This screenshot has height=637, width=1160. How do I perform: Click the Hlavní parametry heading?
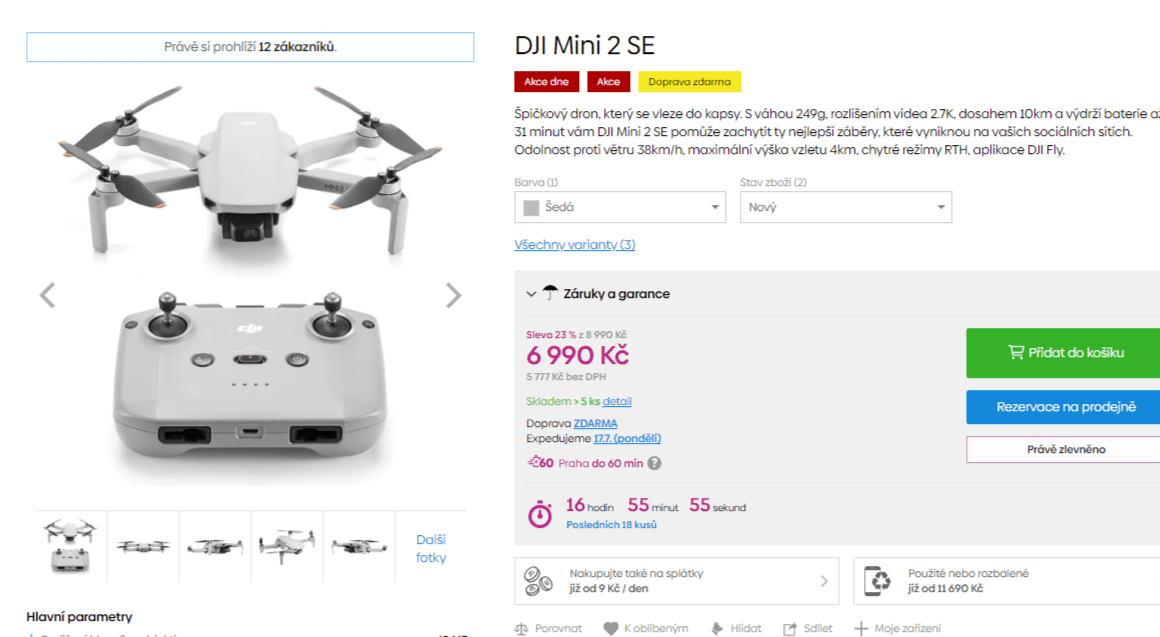pyautogui.click(x=79, y=616)
